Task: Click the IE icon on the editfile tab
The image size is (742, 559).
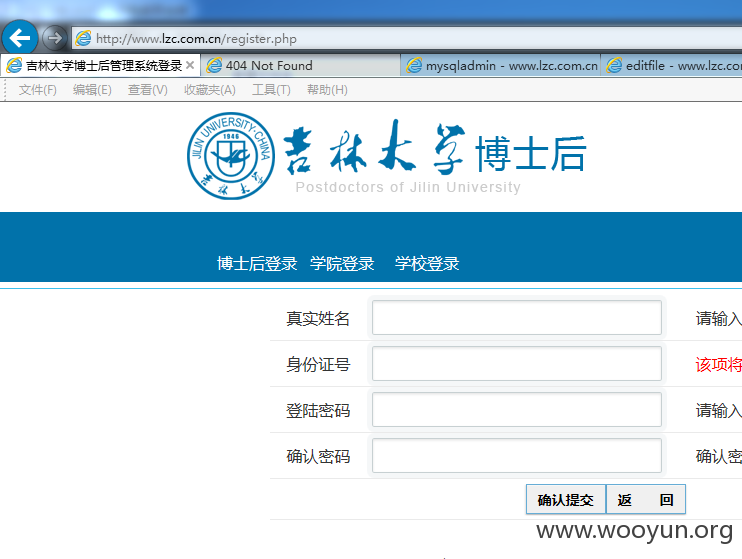Action: pyautogui.click(x=614, y=65)
